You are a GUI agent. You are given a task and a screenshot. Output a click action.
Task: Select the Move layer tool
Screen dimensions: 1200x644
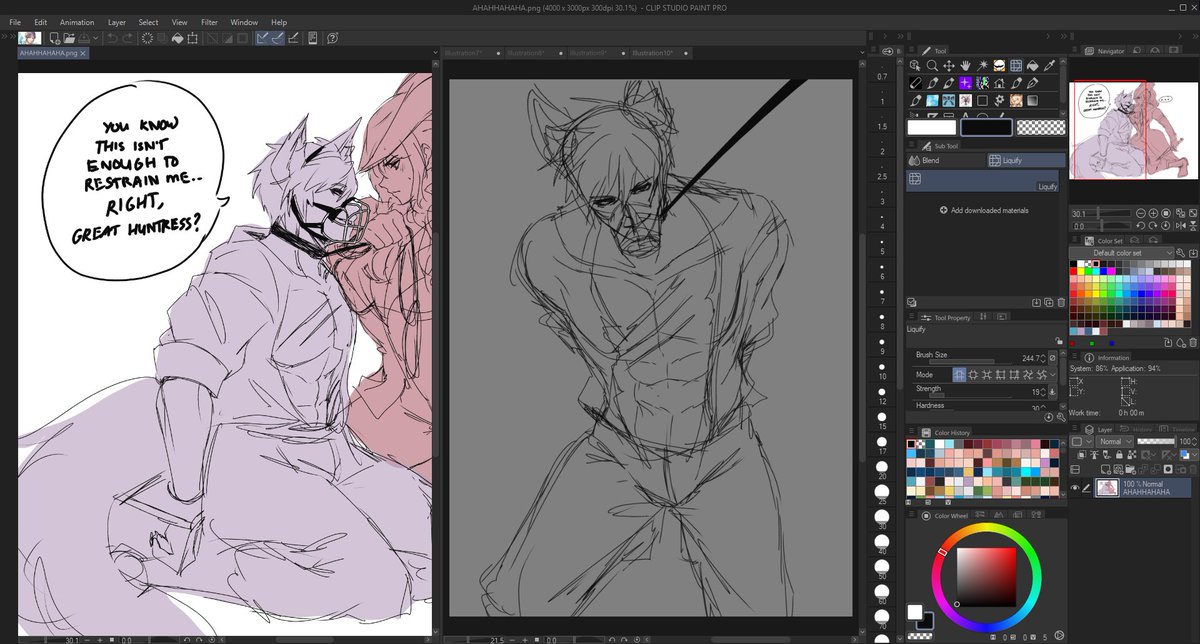click(x=949, y=65)
